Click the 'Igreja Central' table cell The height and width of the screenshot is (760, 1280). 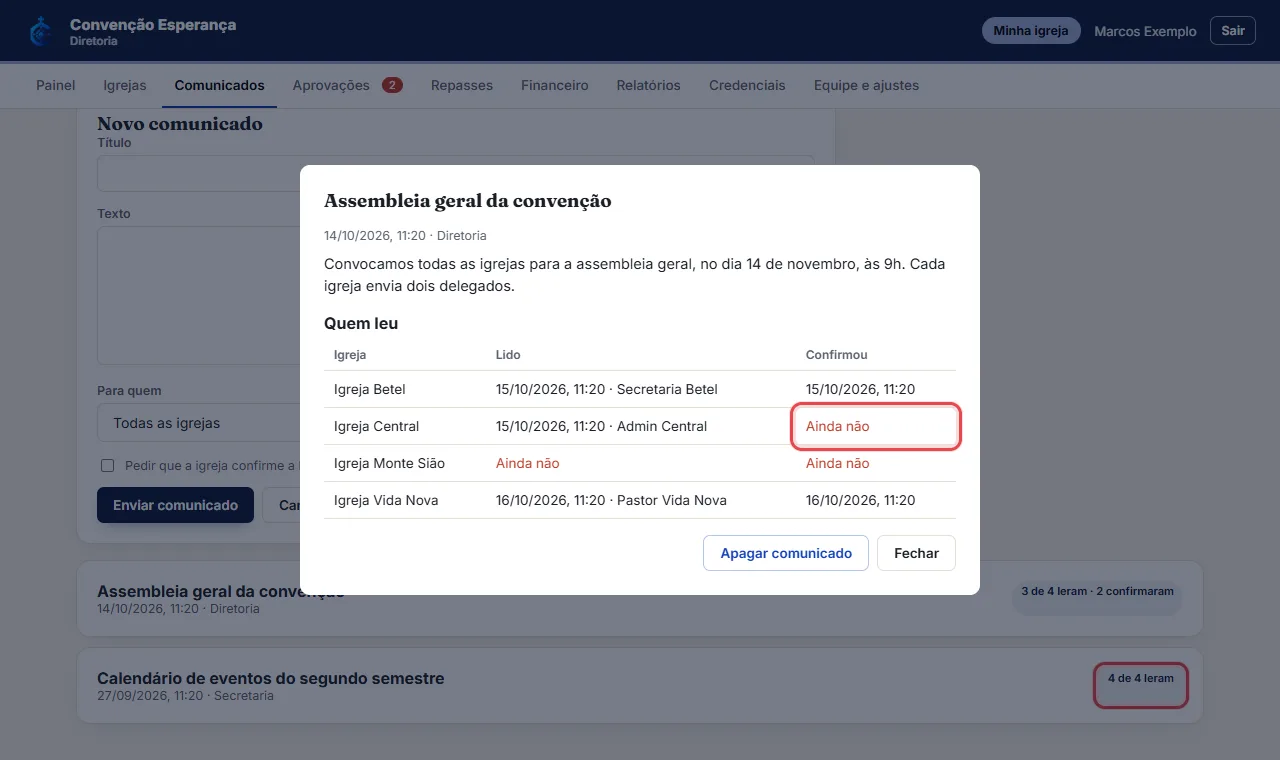405,426
